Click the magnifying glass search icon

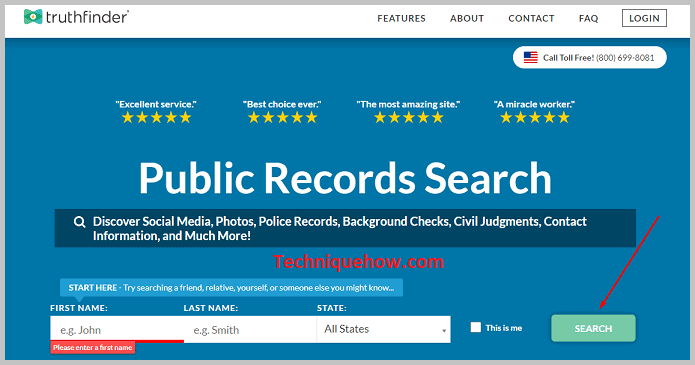click(x=79, y=222)
